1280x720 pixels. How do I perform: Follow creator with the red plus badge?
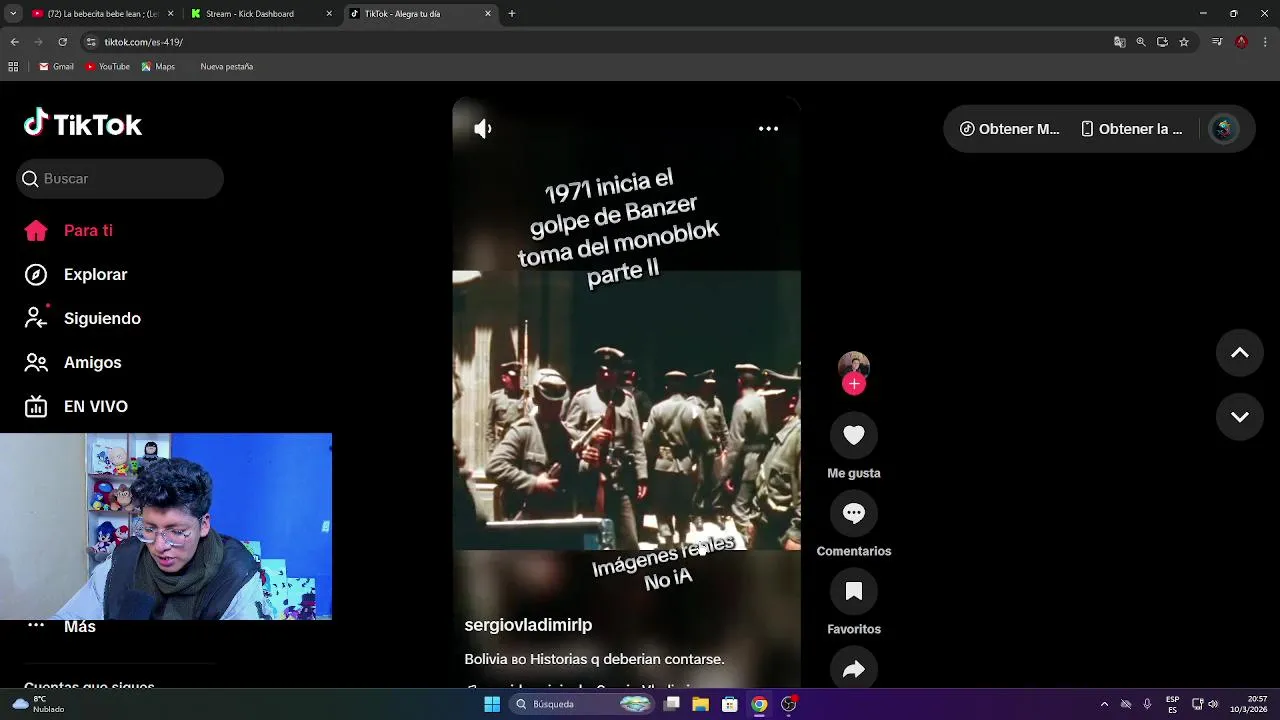(853, 384)
